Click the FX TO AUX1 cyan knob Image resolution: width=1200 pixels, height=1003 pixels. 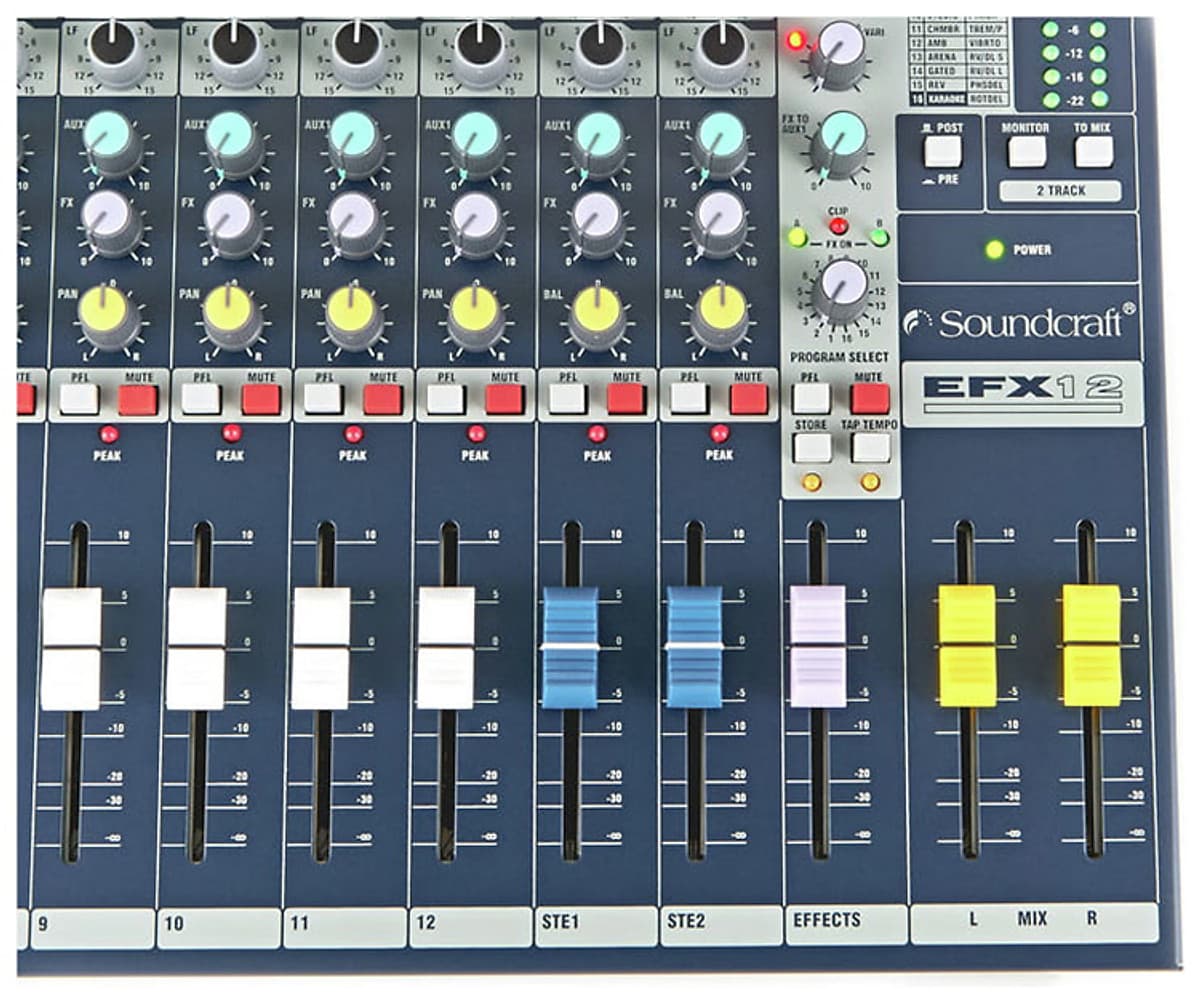[840, 142]
